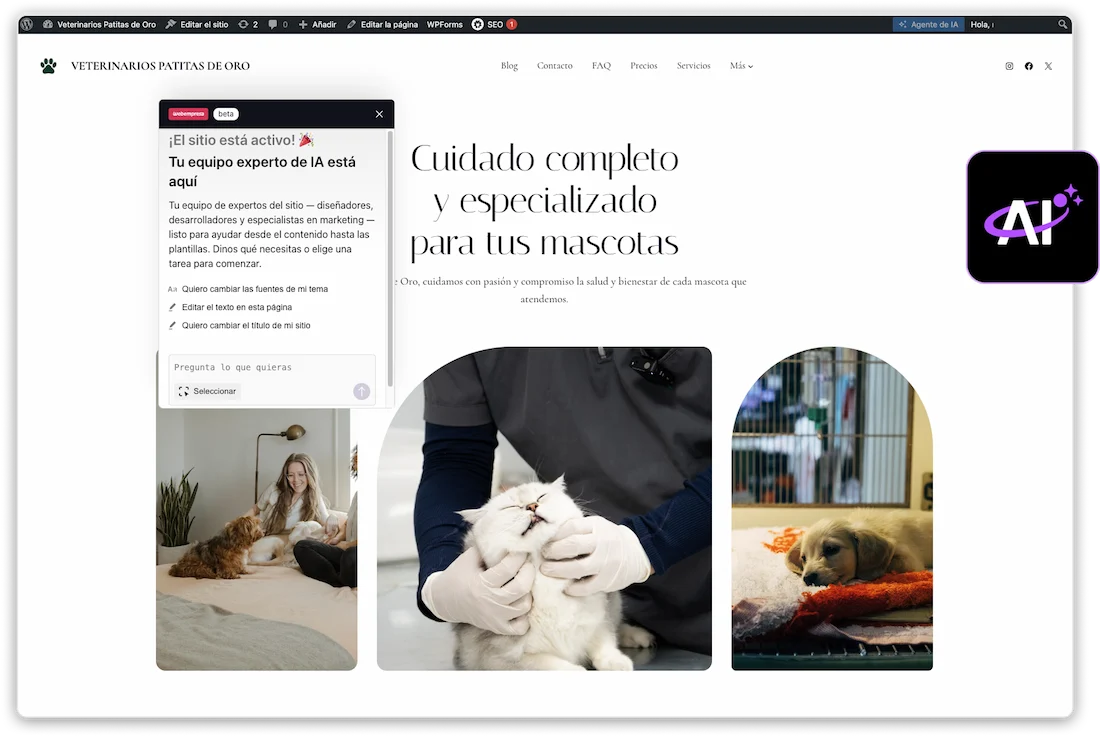This screenshot has width=1100, height=737.
Task: Open the Instagram icon in the header
Action: coord(1009,65)
